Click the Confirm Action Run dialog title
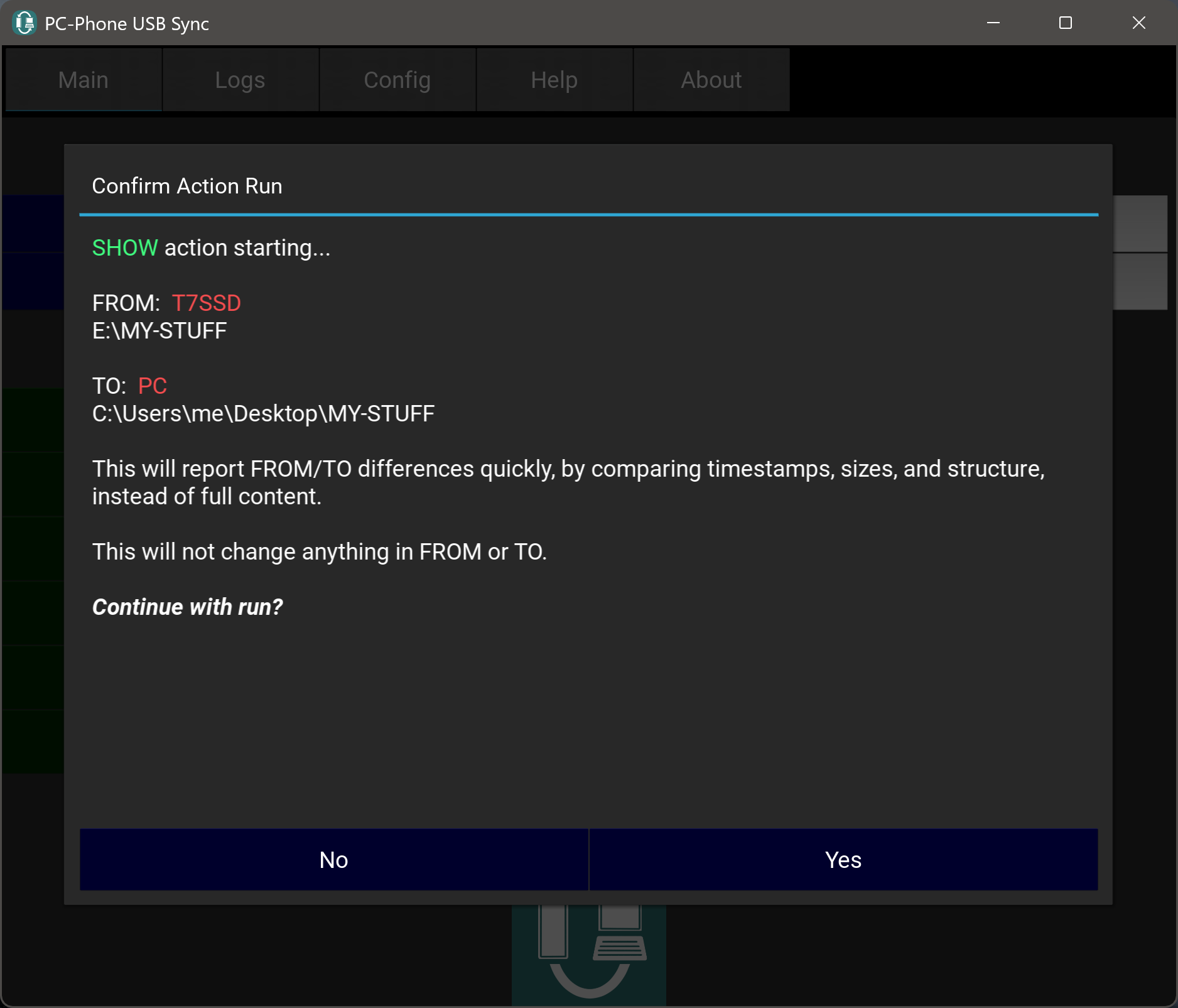 [x=187, y=187]
